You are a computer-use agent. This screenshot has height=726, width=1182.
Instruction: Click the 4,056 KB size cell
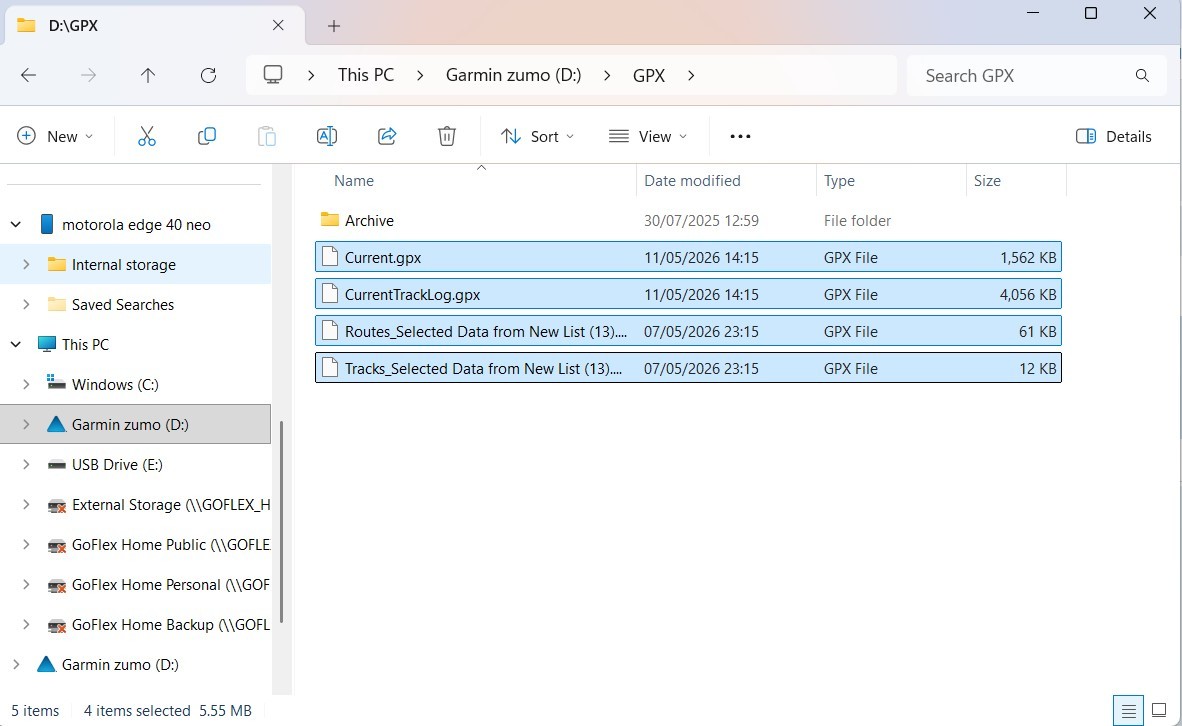(1028, 294)
